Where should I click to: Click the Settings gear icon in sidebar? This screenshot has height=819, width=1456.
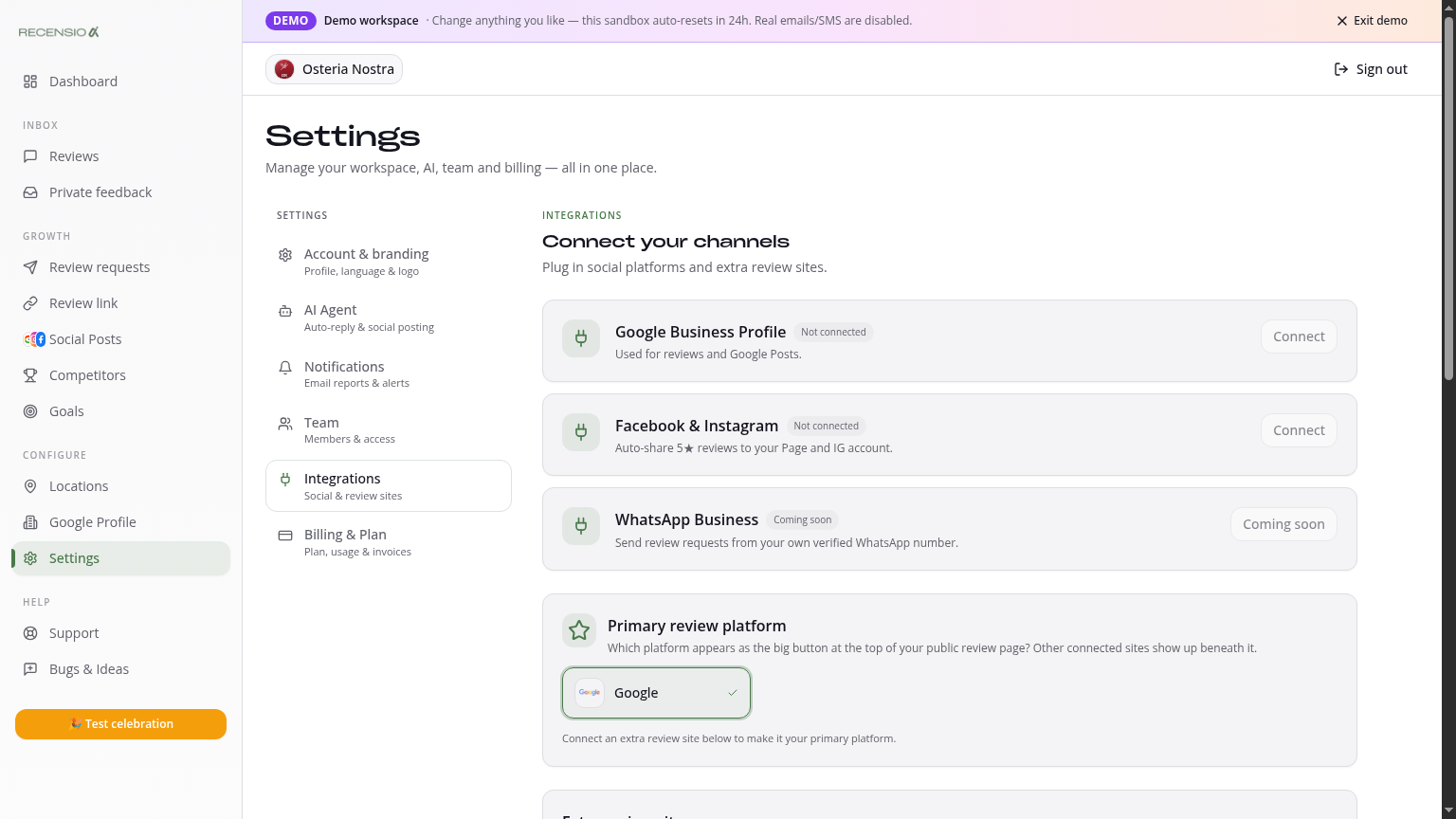click(30, 558)
